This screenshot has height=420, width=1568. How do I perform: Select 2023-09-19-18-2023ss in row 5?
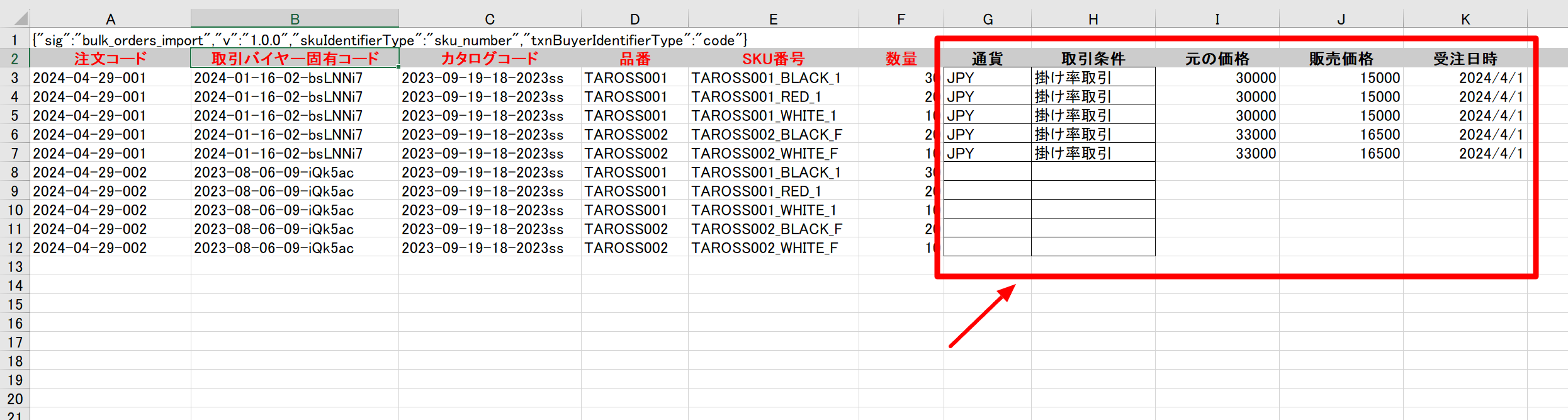pyautogui.click(x=490, y=116)
